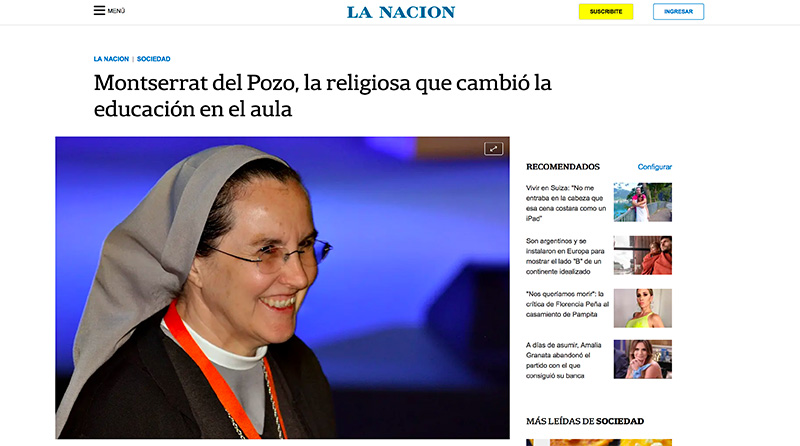800x446 pixels.
Task: Open the Florencia Peña critique article
Action: [567, 304]
